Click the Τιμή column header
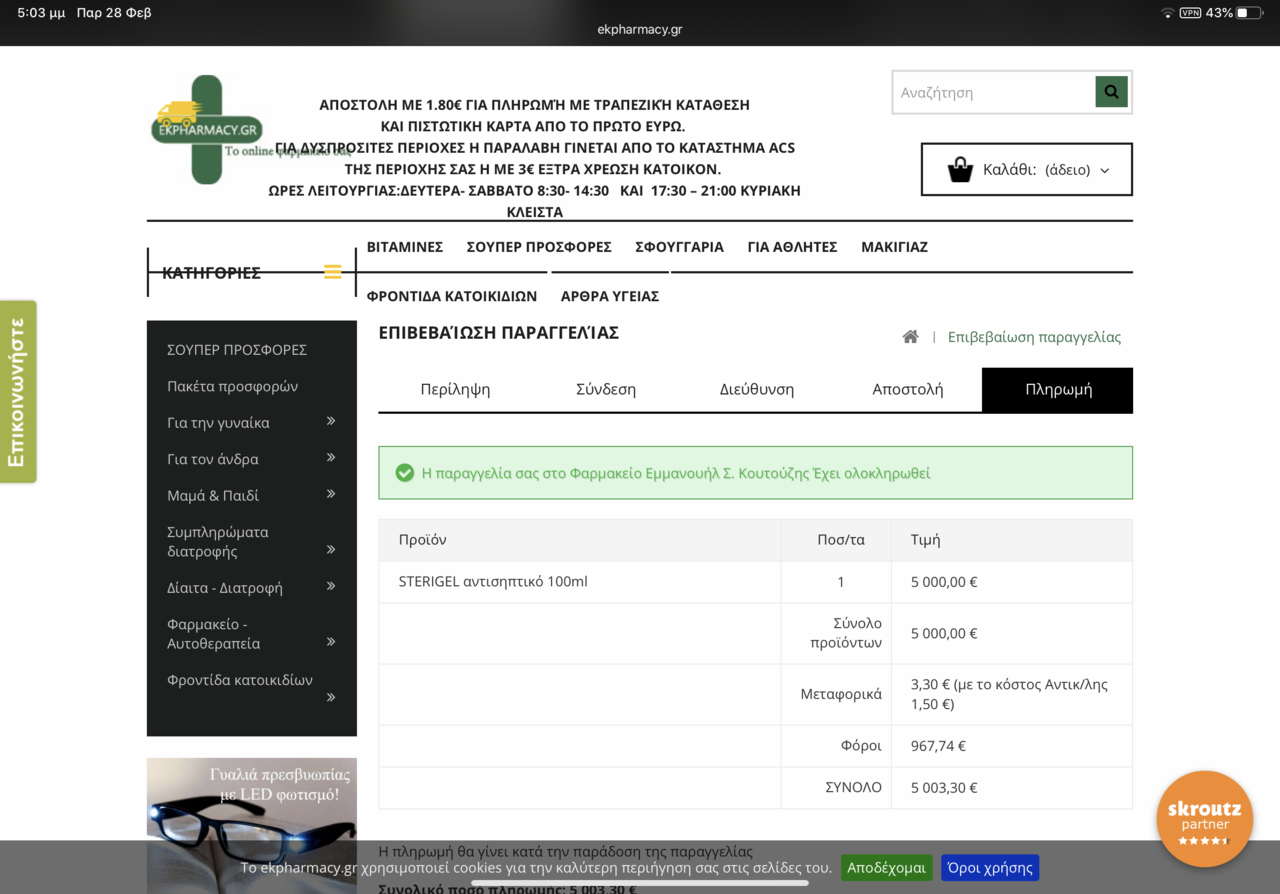 point(926,540)
